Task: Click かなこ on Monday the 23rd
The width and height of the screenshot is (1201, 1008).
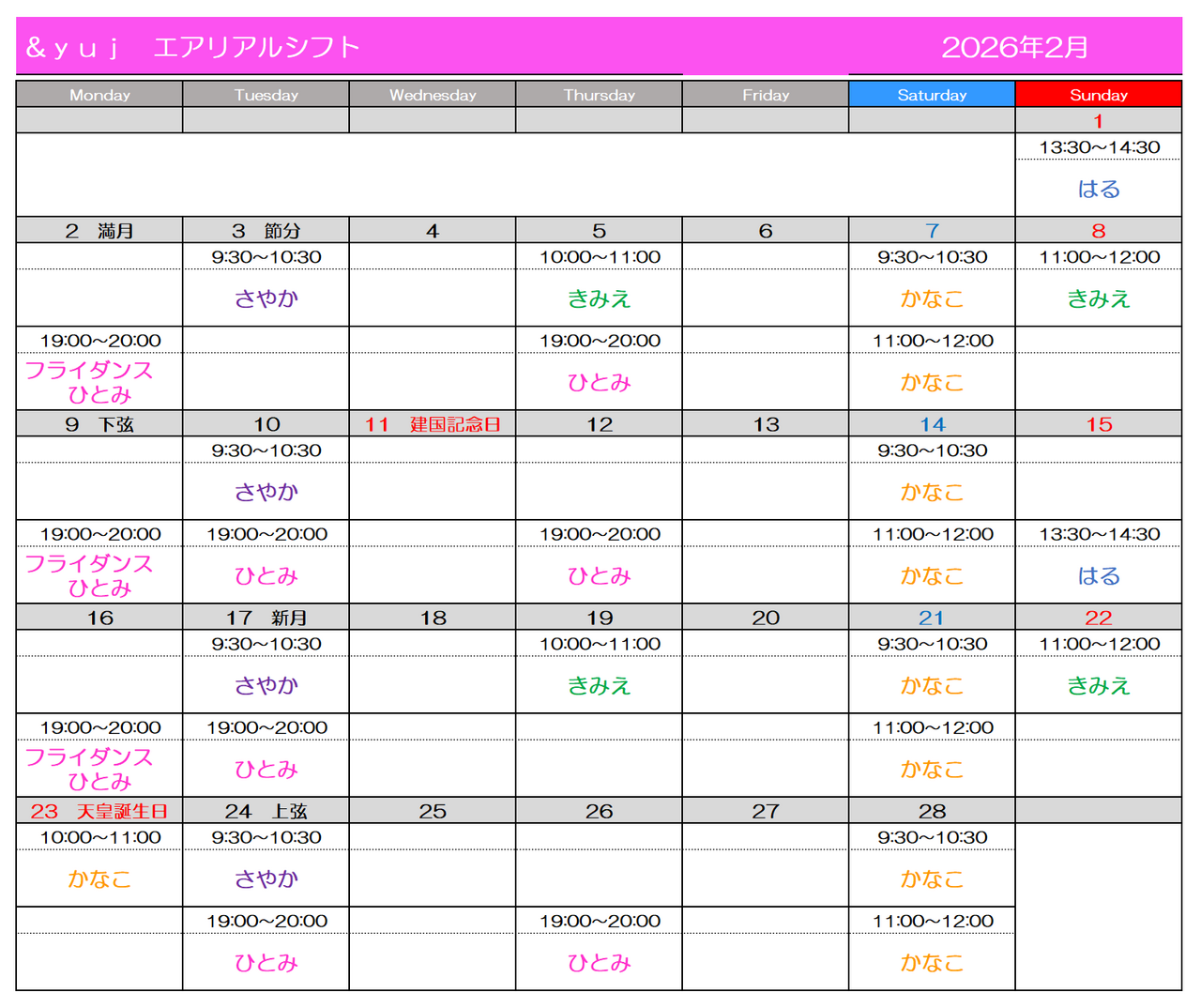Action: (x=99, y=879)
